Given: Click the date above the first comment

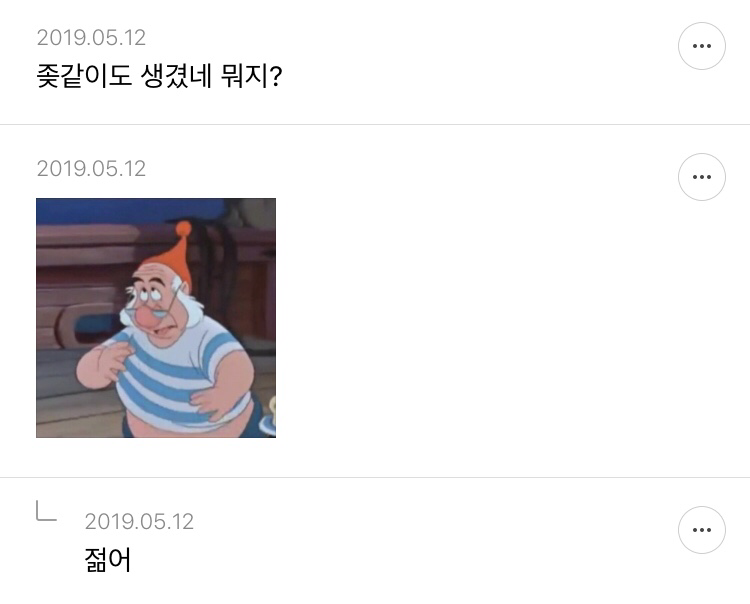Looking at the screenshot, I should click(91, 38).
